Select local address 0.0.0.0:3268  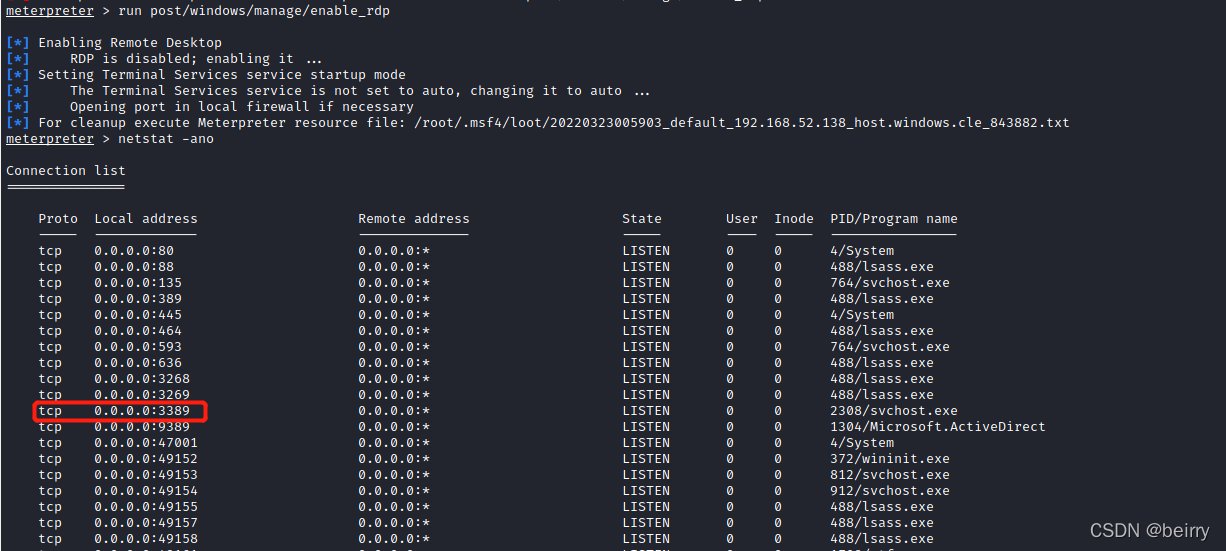pos(142,378)
